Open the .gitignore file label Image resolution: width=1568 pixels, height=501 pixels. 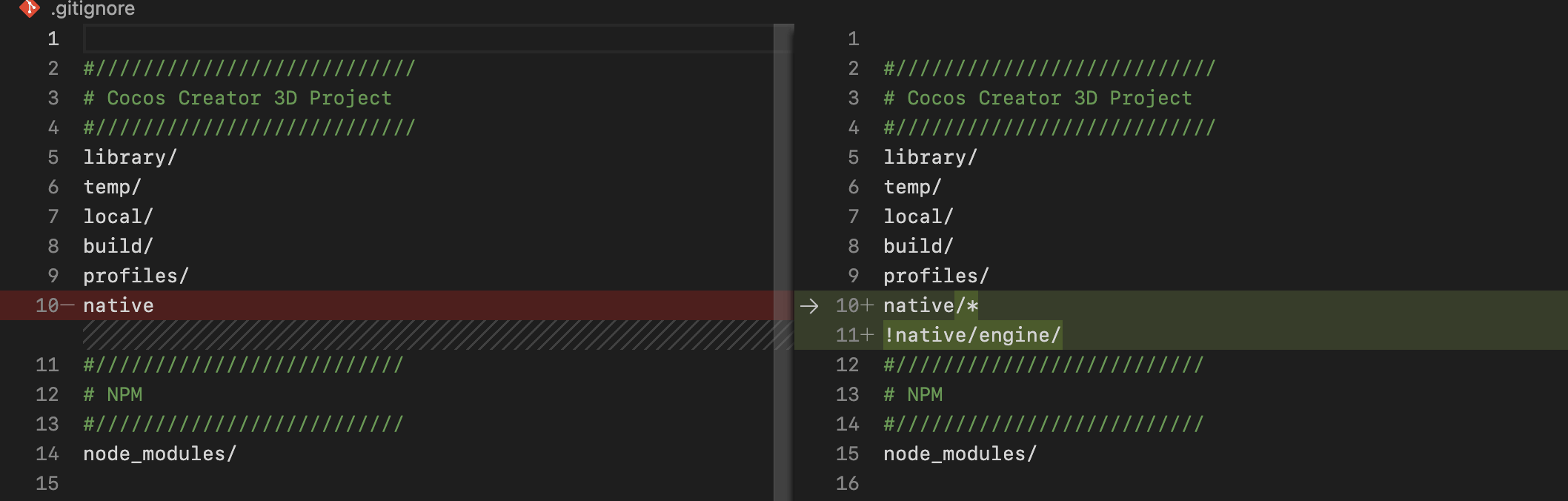pyautogui.click(x=93, y=9)
